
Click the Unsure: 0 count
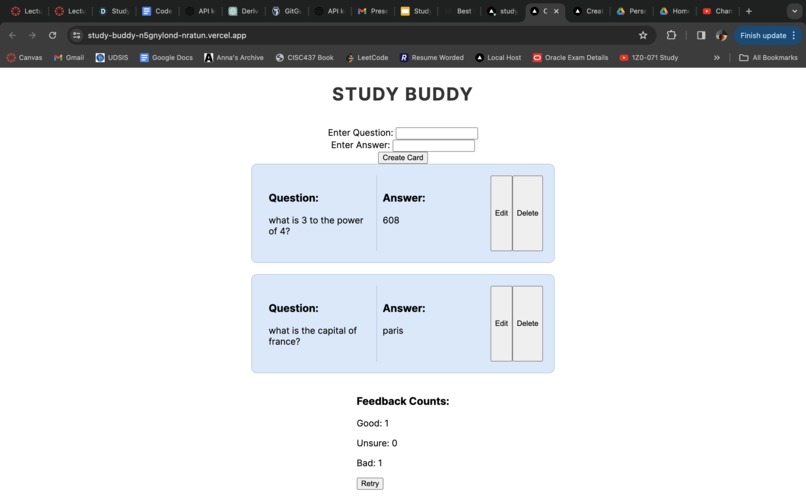[377, 443]
